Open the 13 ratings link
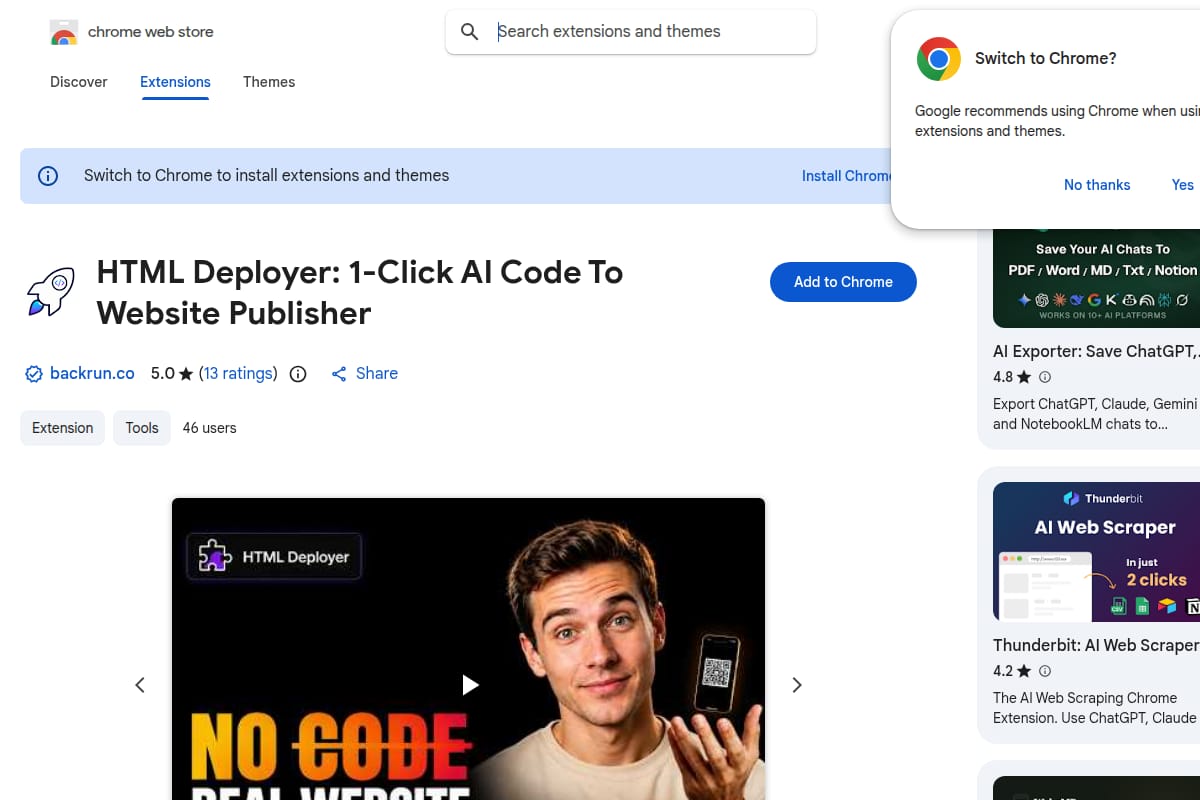The height and width of the screenshot is (800, 1200). (x=238, y=373)
